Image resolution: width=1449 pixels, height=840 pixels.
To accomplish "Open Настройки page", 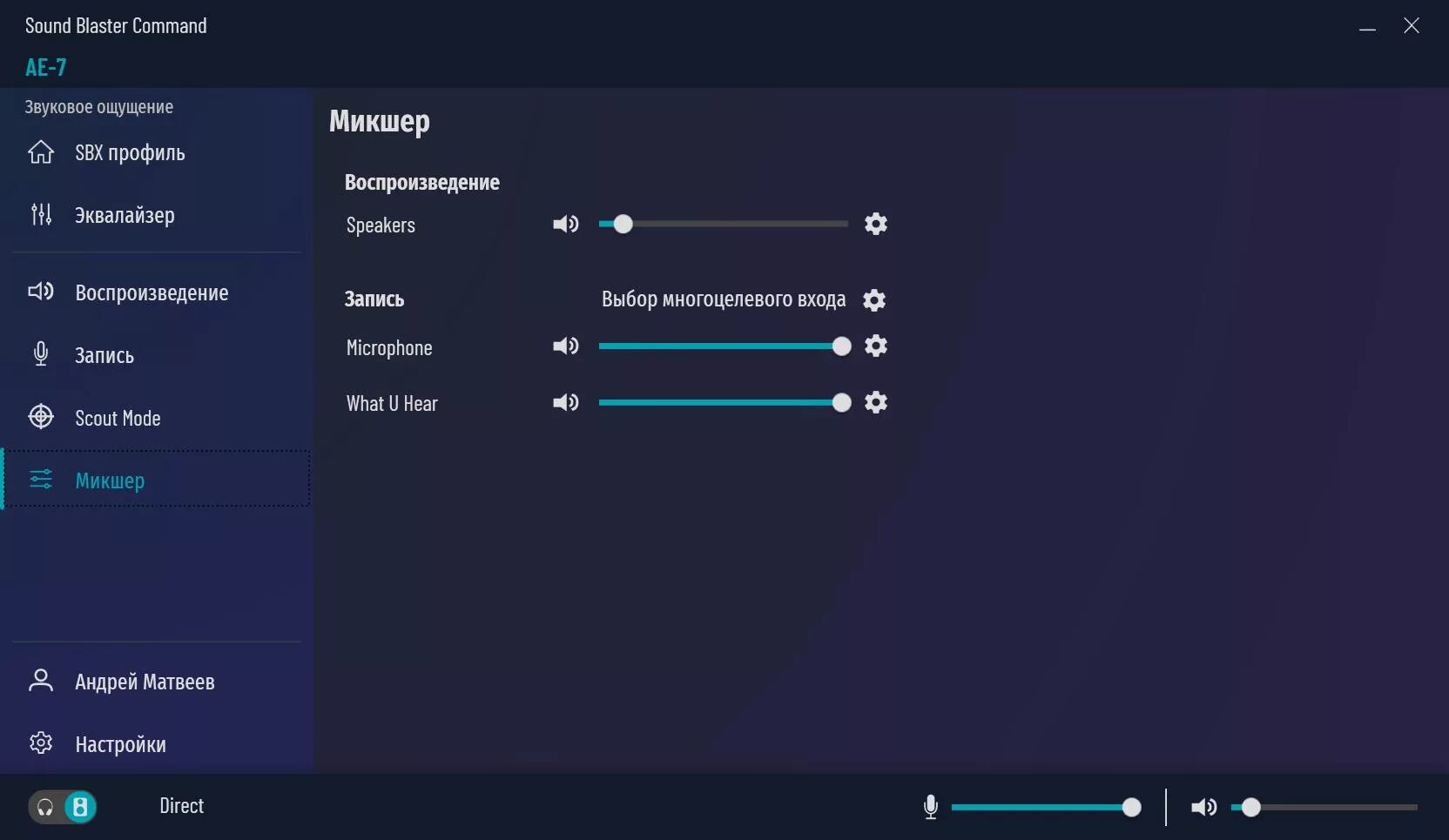I will click(x=157, y=744).
